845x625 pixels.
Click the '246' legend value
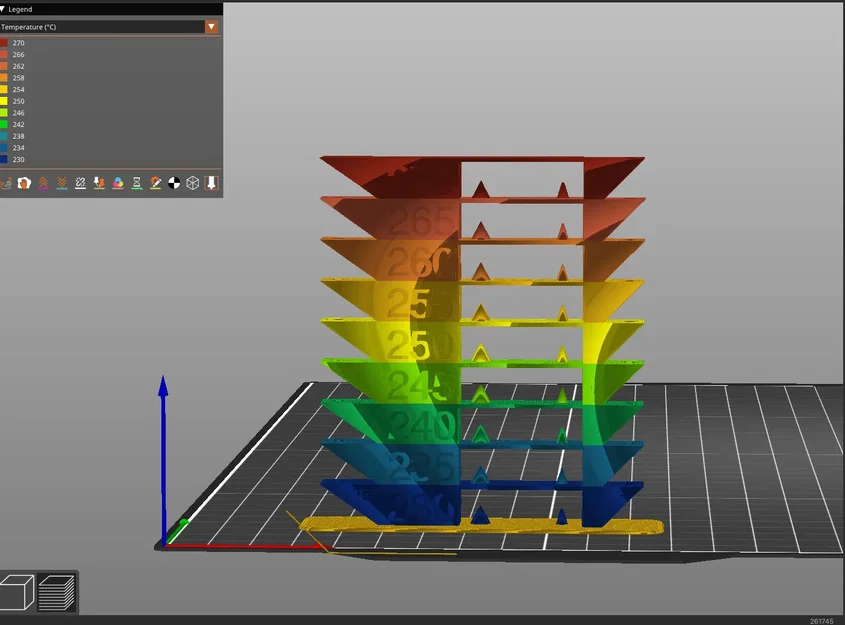18,113
